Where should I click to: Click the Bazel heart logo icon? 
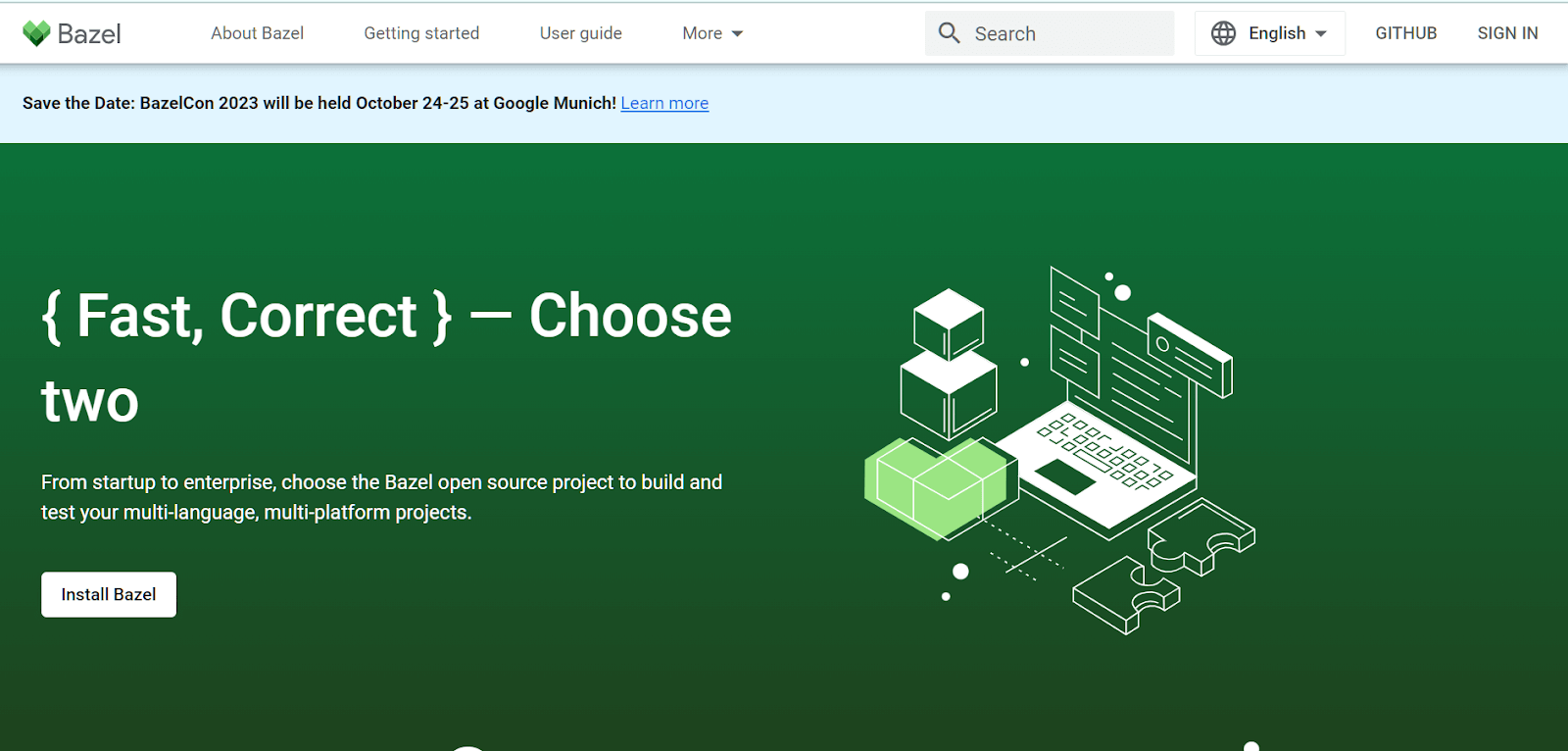[36, 33]
